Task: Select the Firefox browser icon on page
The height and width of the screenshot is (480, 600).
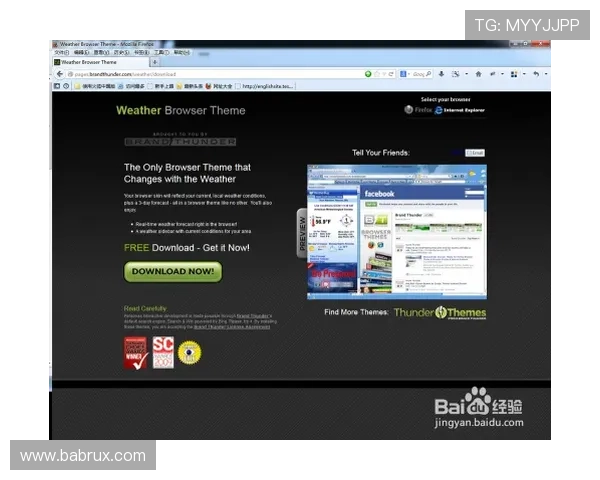Action: click(410, 110)
